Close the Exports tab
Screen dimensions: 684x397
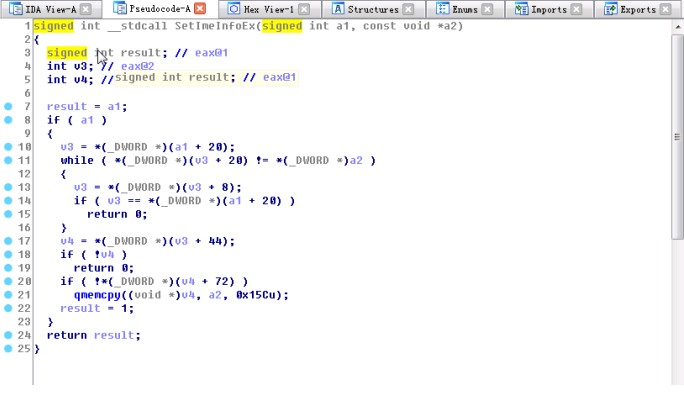coord(665,9)
